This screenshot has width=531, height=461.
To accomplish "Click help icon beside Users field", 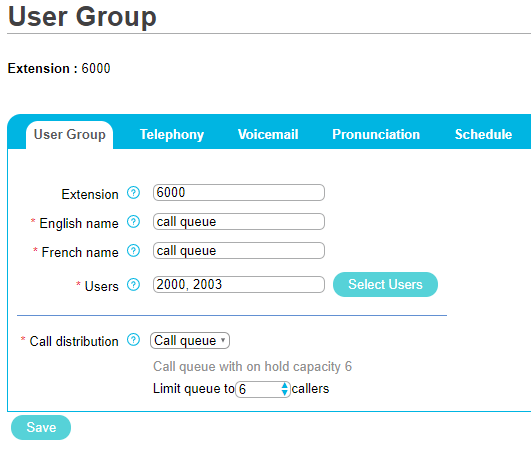I will (133, 285).
